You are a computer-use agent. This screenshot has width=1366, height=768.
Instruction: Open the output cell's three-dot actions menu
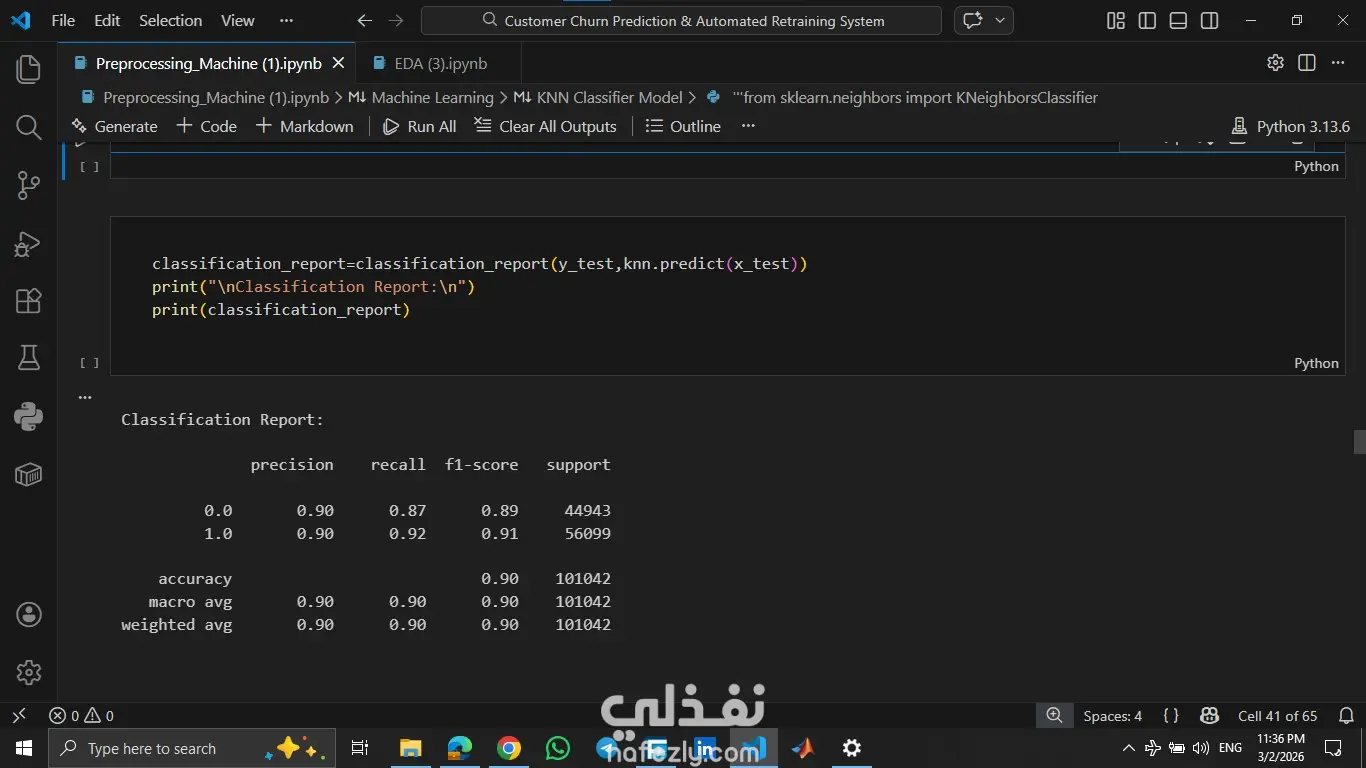tap(85, 397)
